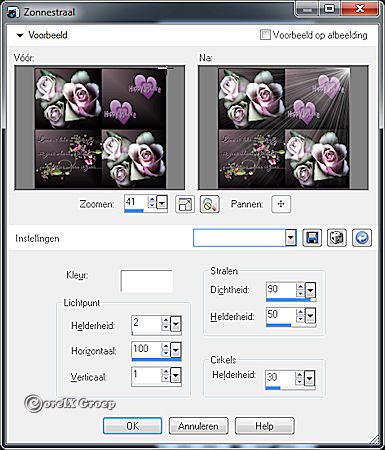Screen dimensions: 385x450
Task: Click the Stralen Helderheid value field
Action: coord(281,315)
